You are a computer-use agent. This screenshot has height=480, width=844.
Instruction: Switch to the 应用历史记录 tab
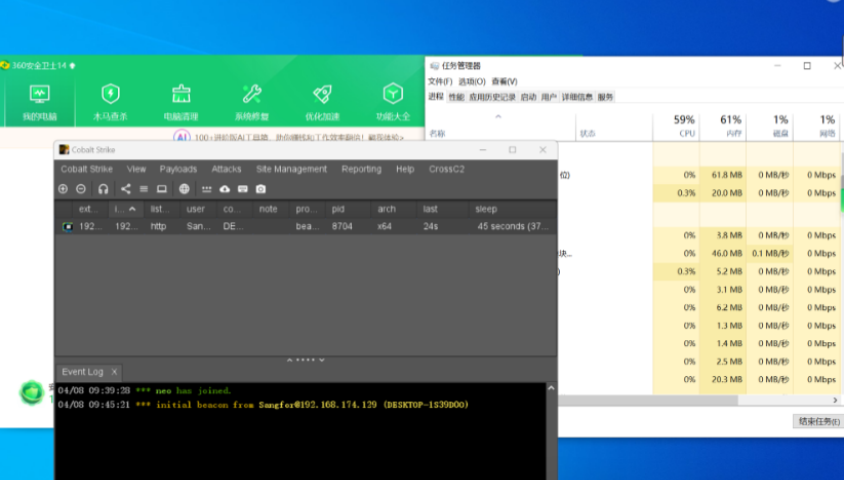tap(492, 97)
